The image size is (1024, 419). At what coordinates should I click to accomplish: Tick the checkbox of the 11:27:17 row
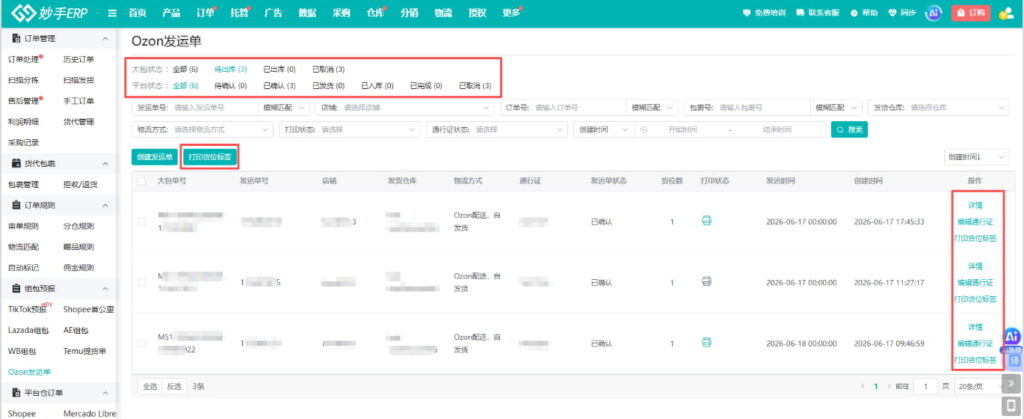click(x=142, y=283)
